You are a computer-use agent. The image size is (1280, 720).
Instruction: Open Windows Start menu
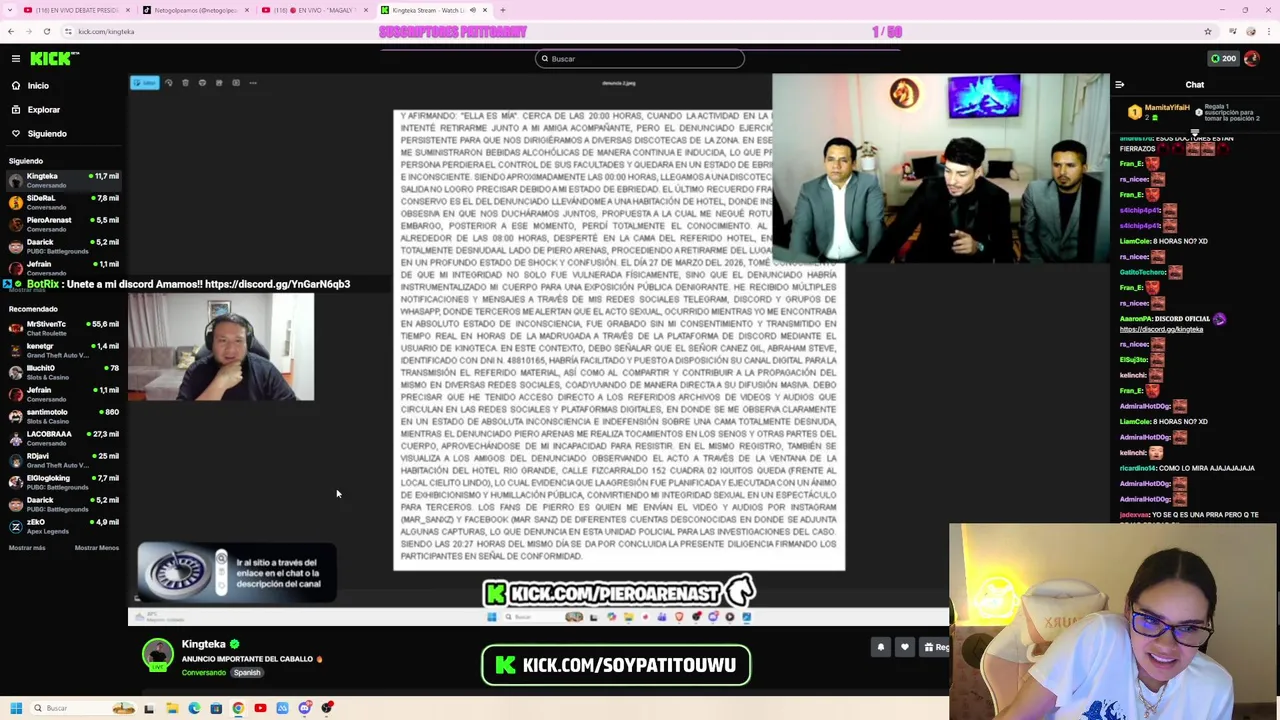tap(16, 709)
